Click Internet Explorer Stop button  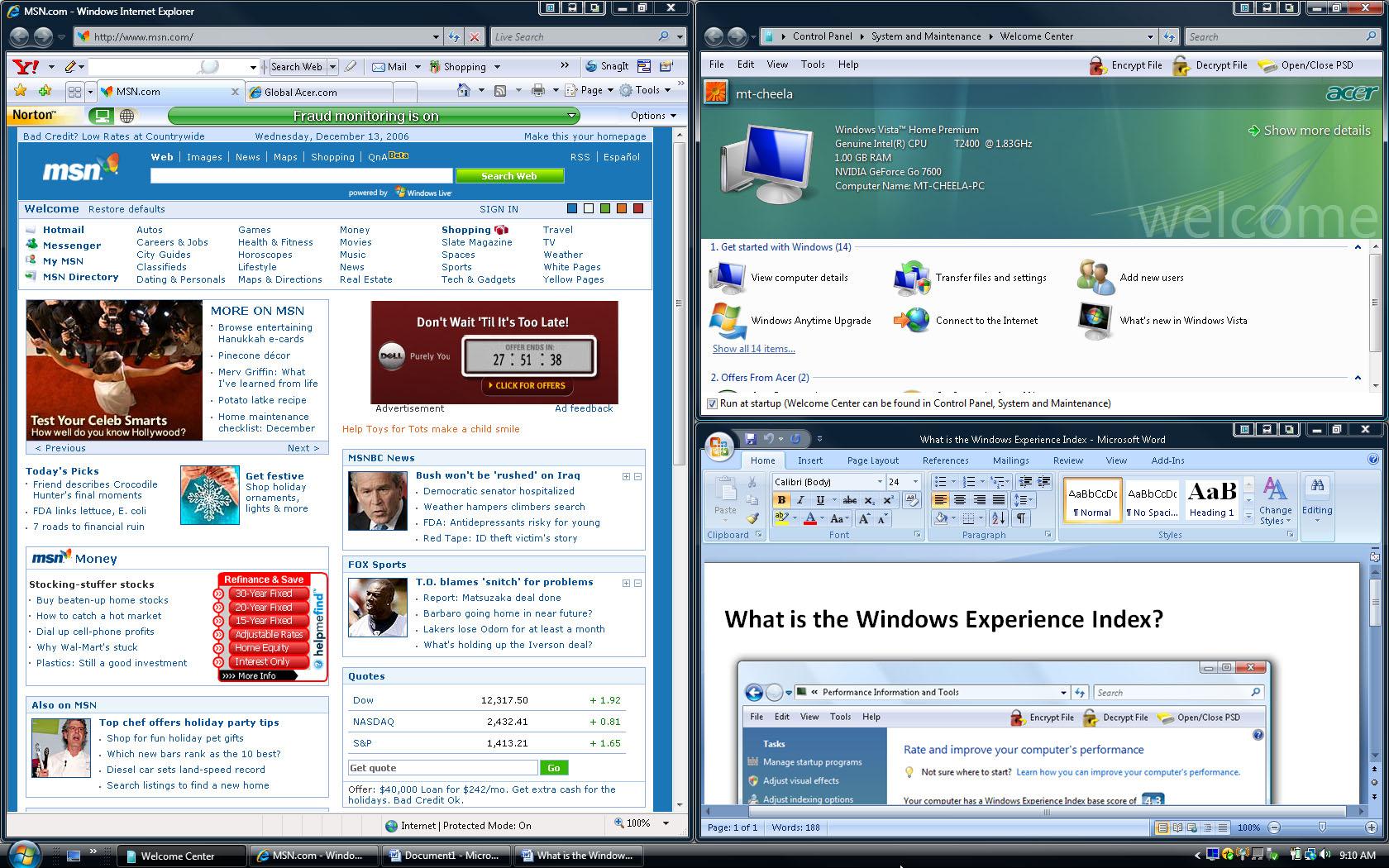(x=475, y=36)
